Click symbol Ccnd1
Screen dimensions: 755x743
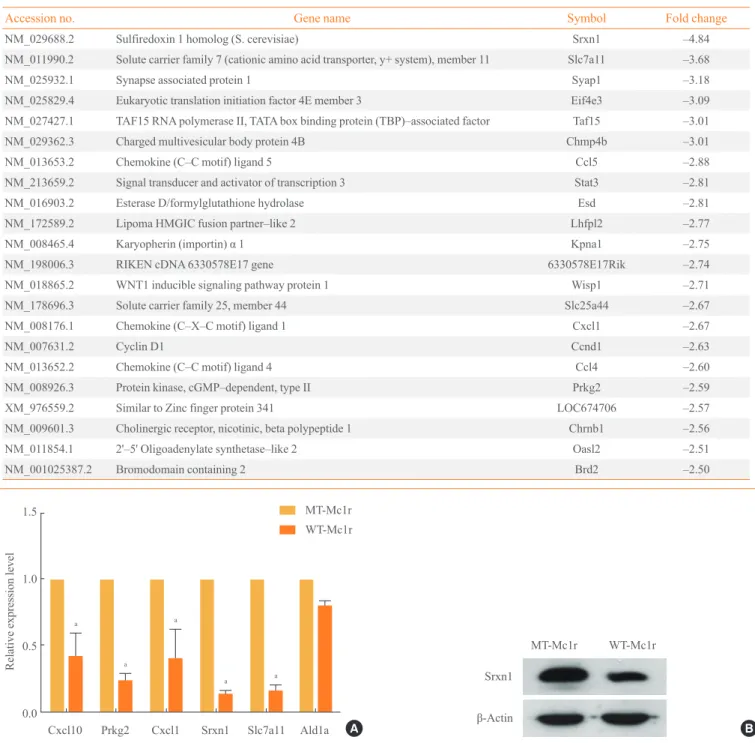[x=586, y=347]
